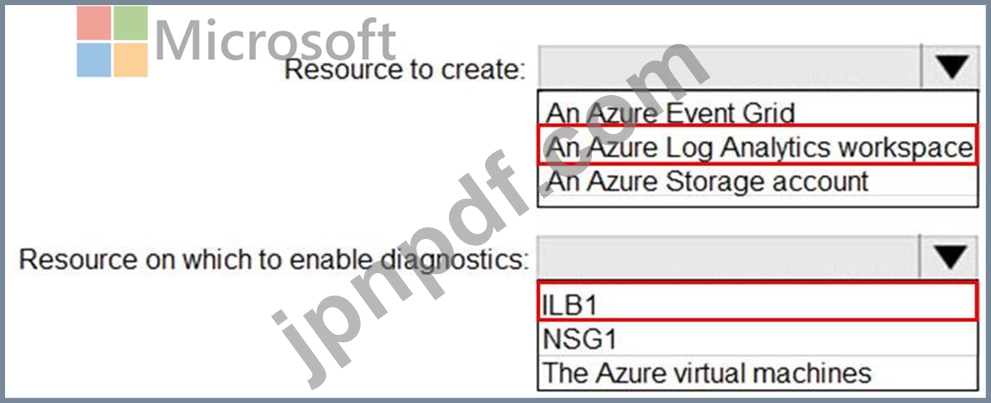Image resolution: width=991 pixels, height=403 pixels.
Task: Click the red highlight box around ILB1
Action: pos(757,301)
